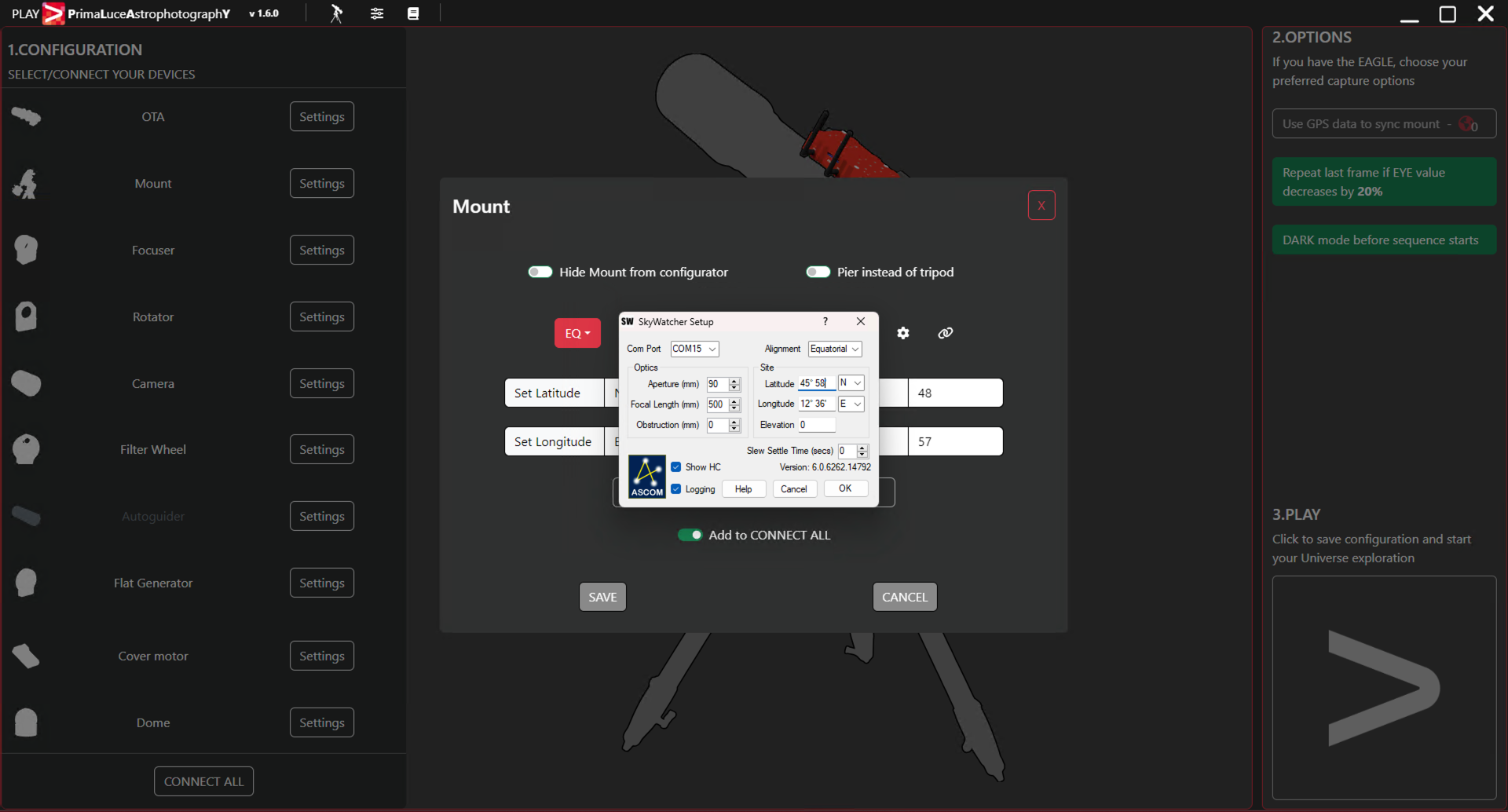
Task: Click the Set Latitude button
Action: coord(555,393)
